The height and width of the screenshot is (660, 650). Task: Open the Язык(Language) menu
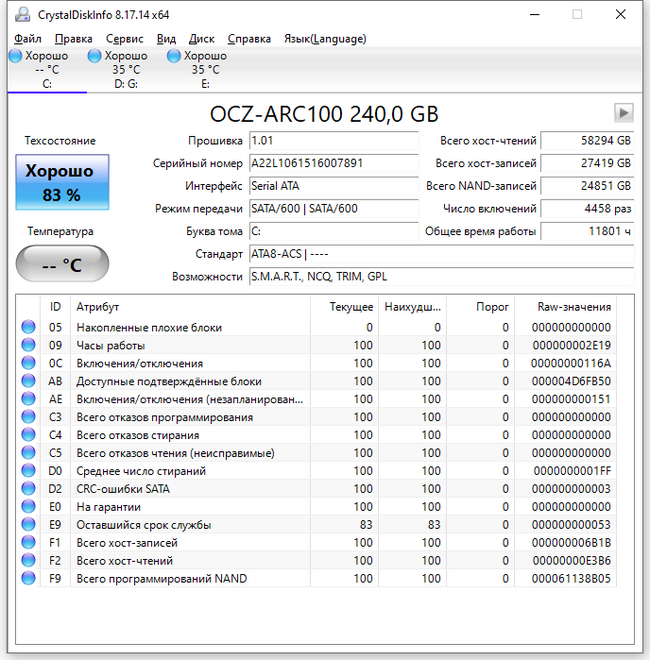tap(324, 39)
